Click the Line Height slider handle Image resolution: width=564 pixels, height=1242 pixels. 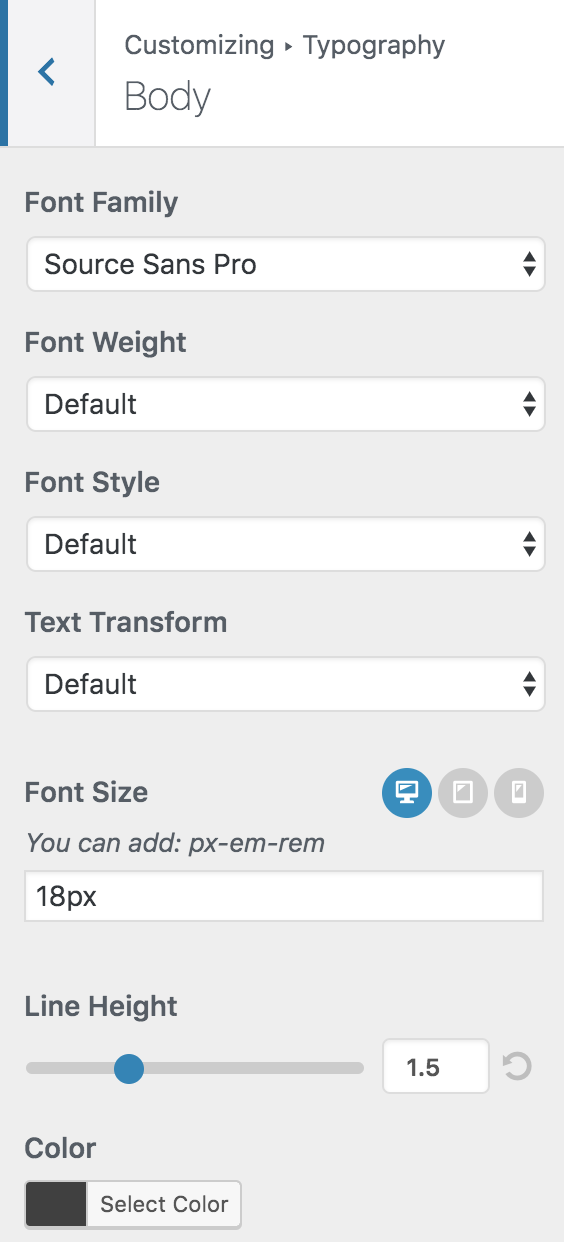[x=129, y=1068]
